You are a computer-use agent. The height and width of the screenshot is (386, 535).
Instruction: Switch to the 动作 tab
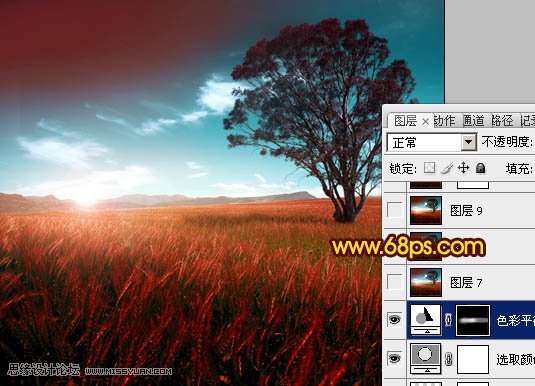445,121
